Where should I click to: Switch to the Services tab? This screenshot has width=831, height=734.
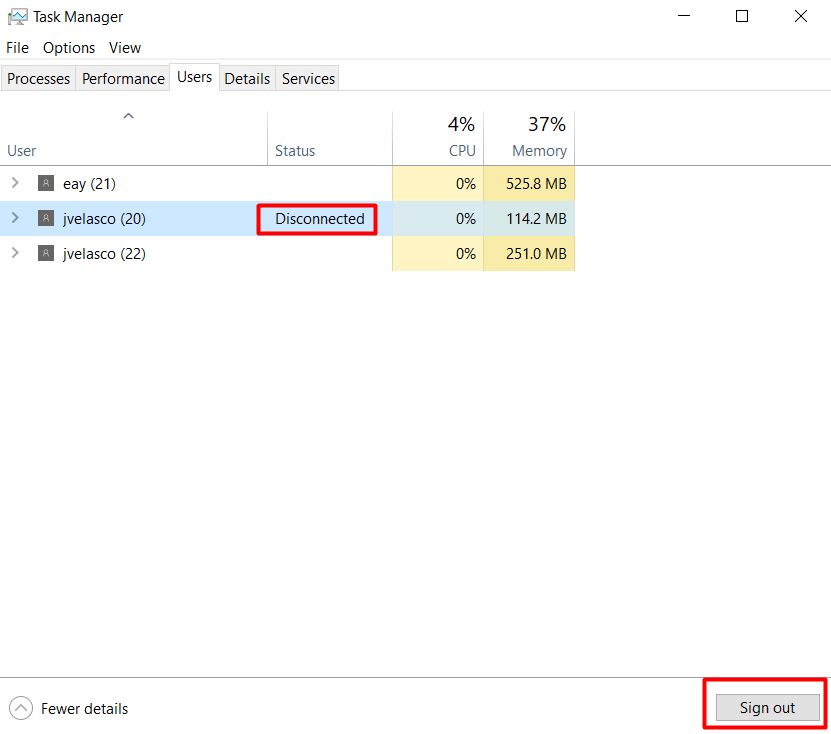pyautogui.click(x=308, y=78)
